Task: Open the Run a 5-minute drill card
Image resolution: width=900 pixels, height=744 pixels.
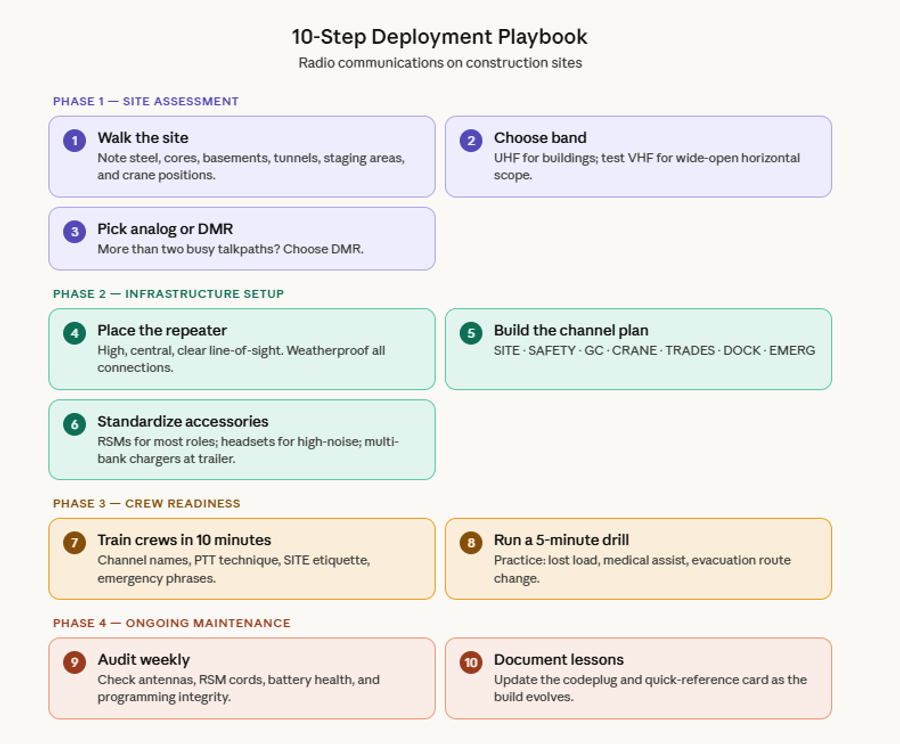Action: (x=637, y=560)
